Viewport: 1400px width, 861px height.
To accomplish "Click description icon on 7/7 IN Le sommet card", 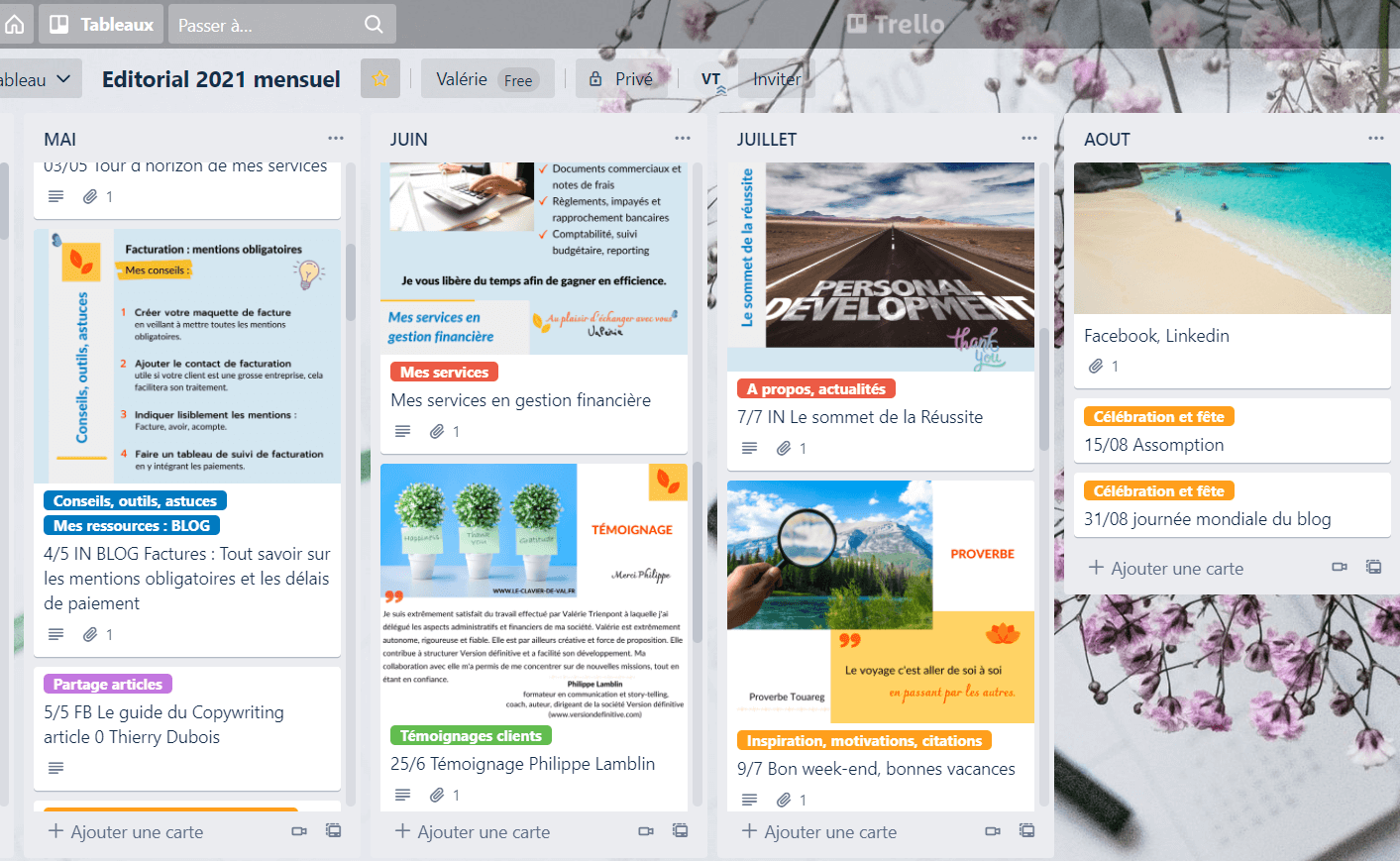I will click(750, 448).
